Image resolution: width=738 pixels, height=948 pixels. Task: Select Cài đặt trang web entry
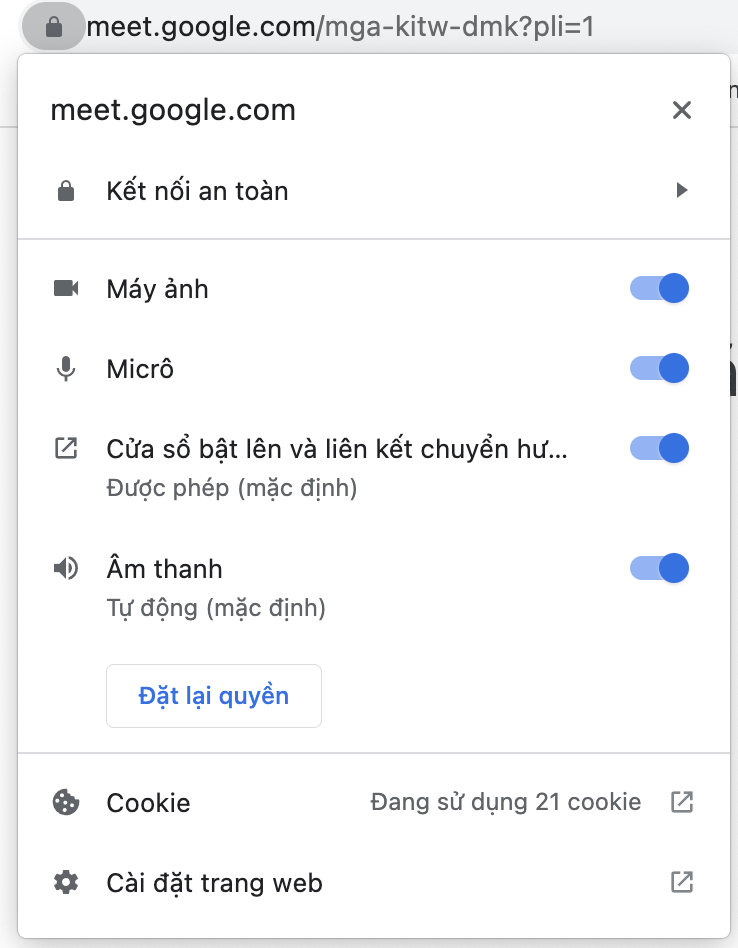point(214,882)
